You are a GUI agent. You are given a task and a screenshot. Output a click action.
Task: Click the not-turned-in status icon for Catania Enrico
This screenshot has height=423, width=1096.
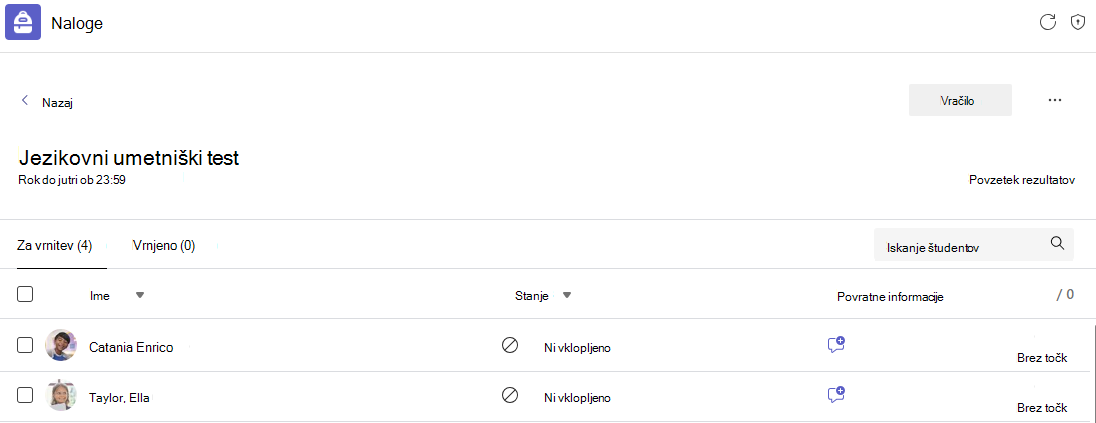pos(510,345)
